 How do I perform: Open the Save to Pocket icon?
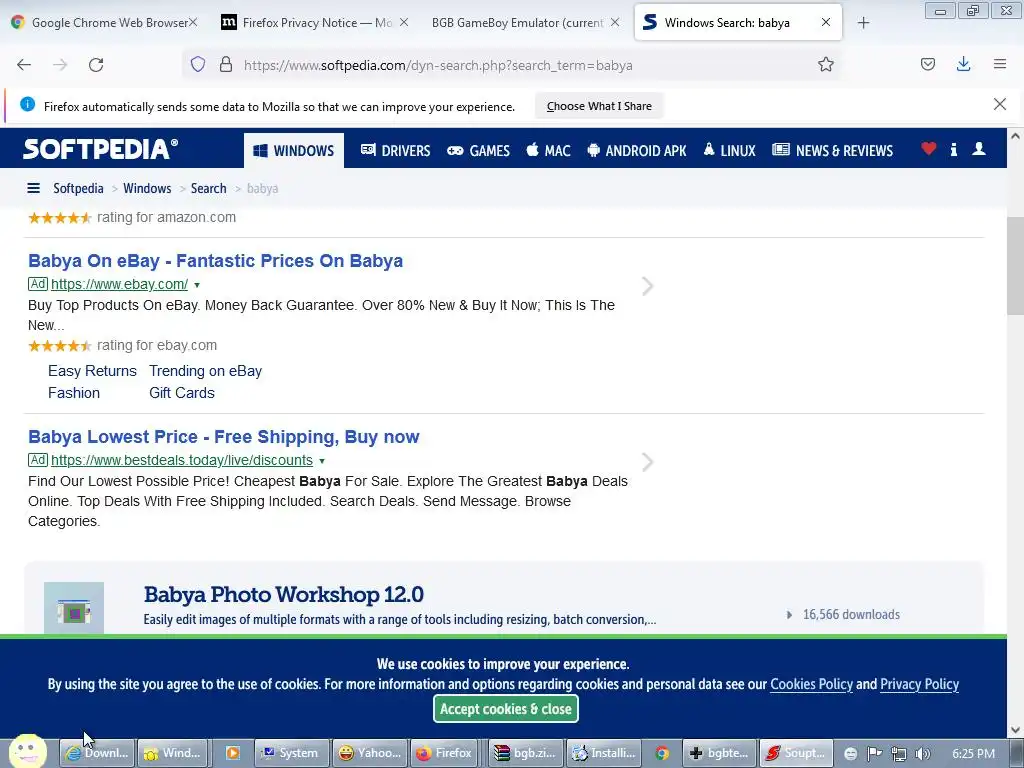[927, 64]
